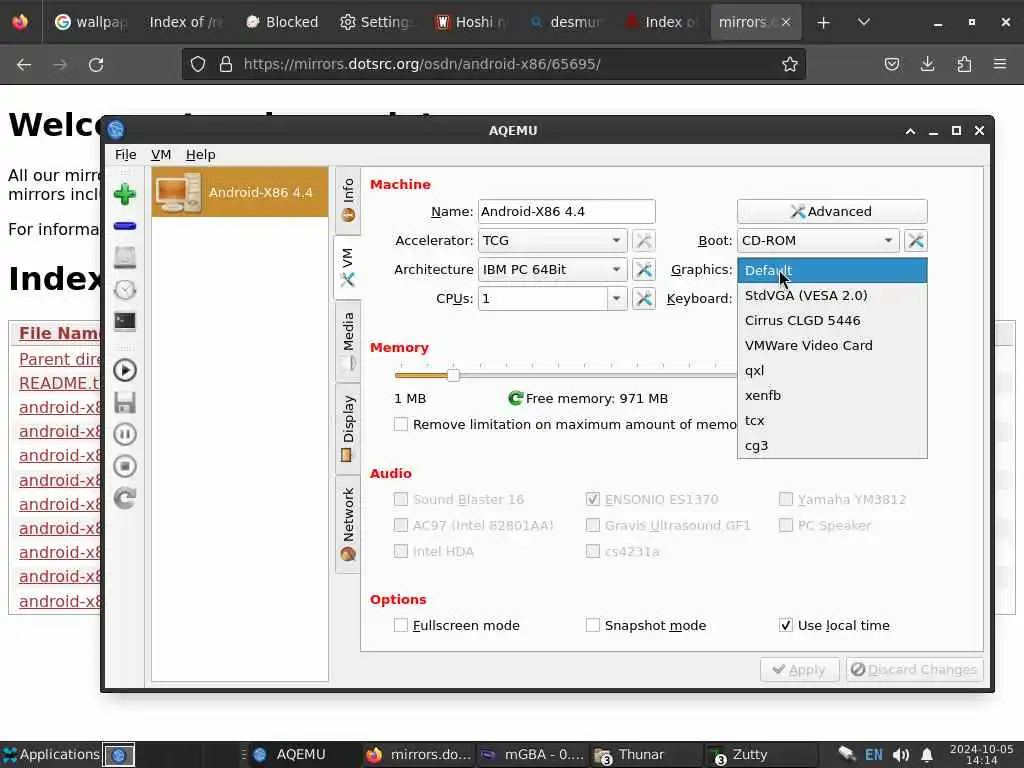
Task: Open boot order settings wrench icon
Action: click(916, 240)
